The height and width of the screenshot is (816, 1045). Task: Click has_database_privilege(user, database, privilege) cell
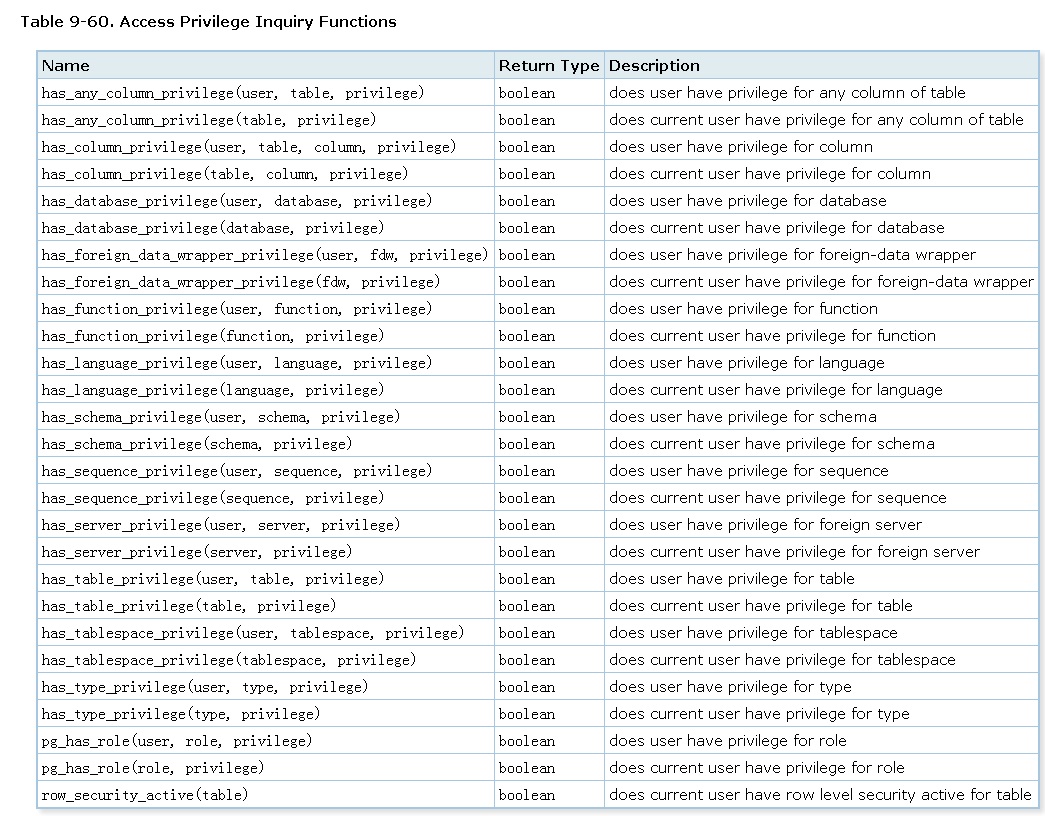(237, 201)
